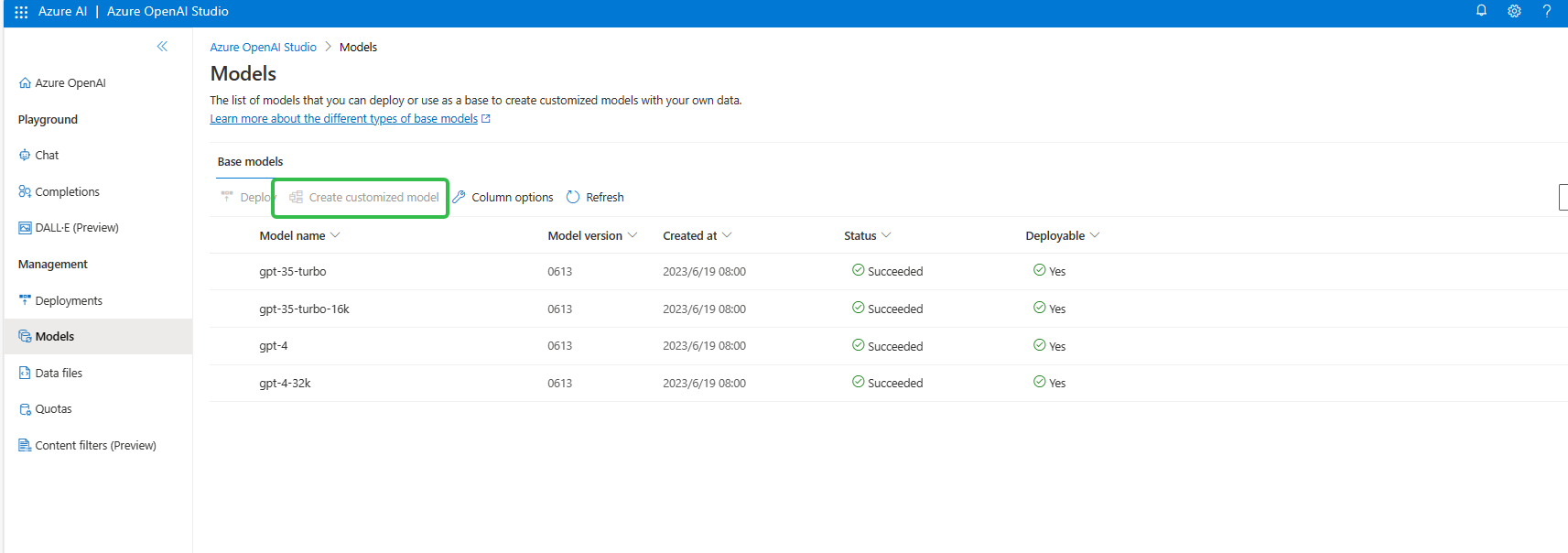Screen dimensions: 1568x553
Task: Open the notifications bell
Action: (1481, 11)
